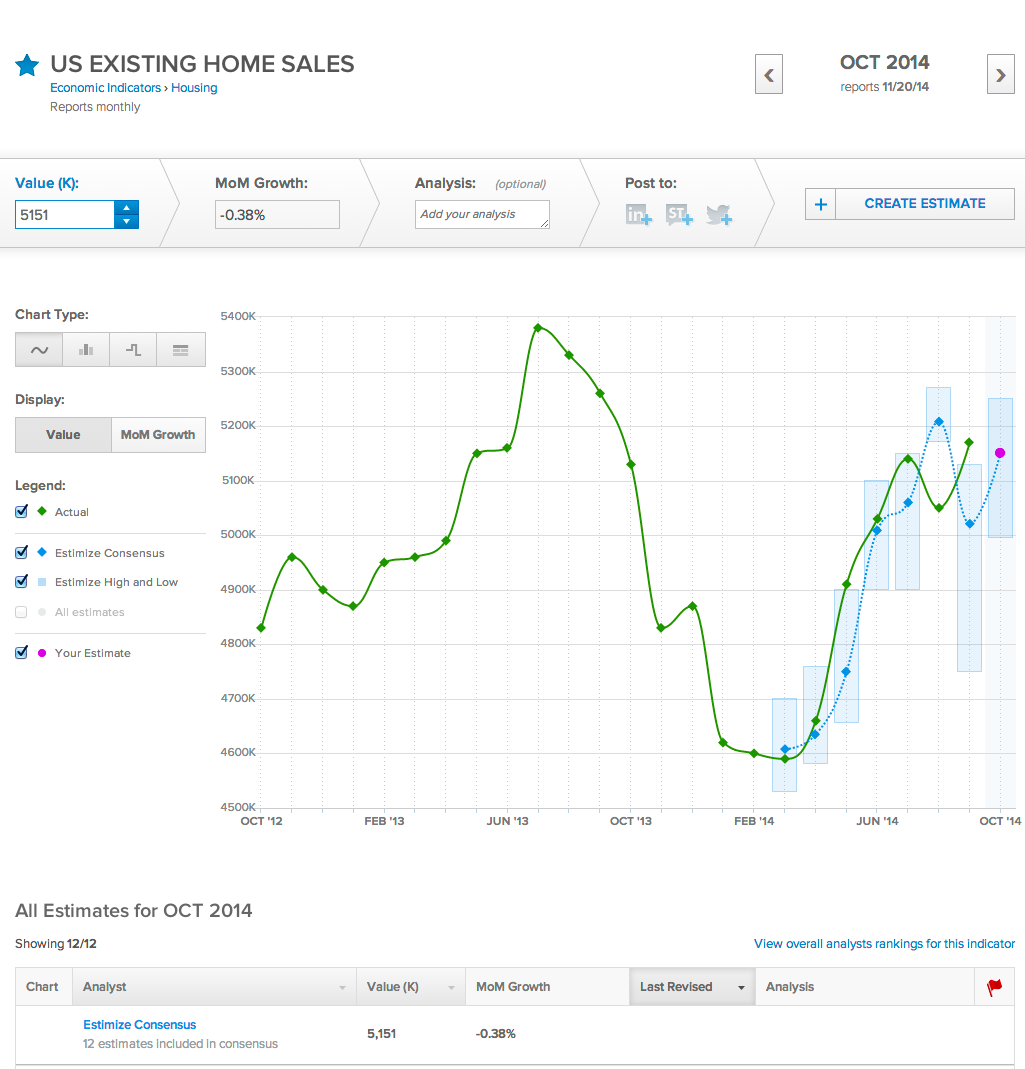This screenshot has width=1025, height=1069.
Task: Choose the table view chart type
Action: [x=180, y=349]
